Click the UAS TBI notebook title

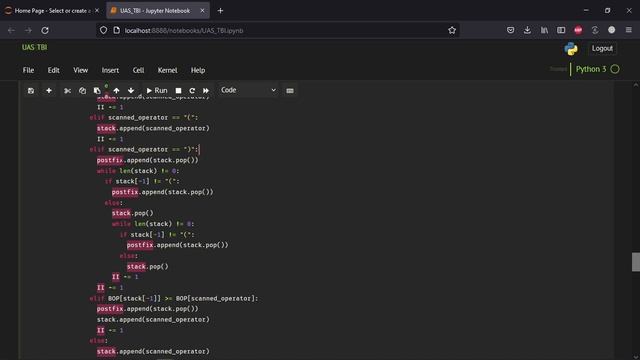pyautogui.click(x=35, y=47)
